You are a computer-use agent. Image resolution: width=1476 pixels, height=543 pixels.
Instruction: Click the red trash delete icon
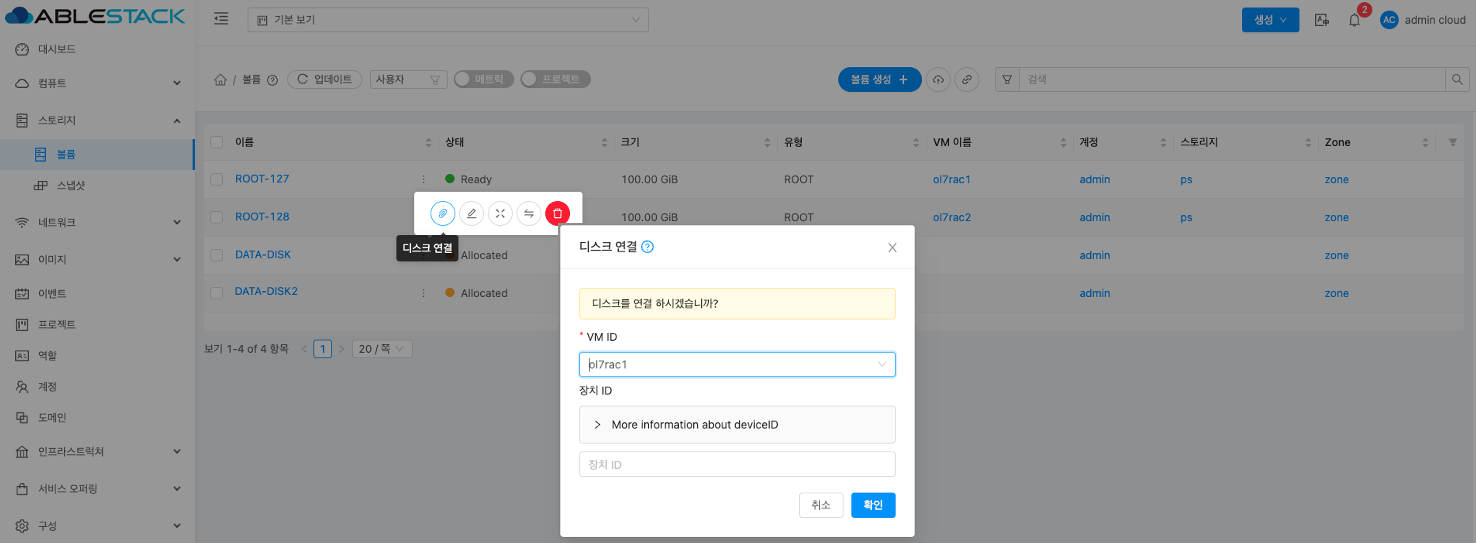[558, 213]
